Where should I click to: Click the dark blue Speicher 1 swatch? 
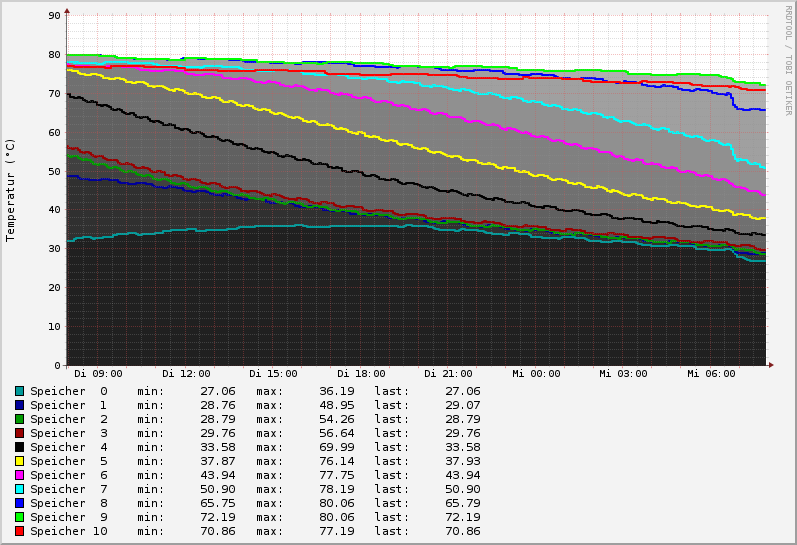(x=19, y=405)
